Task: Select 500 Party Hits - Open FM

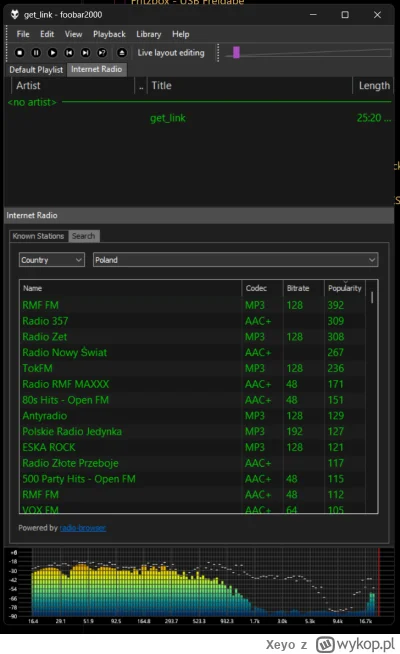Action: point(193,479)
